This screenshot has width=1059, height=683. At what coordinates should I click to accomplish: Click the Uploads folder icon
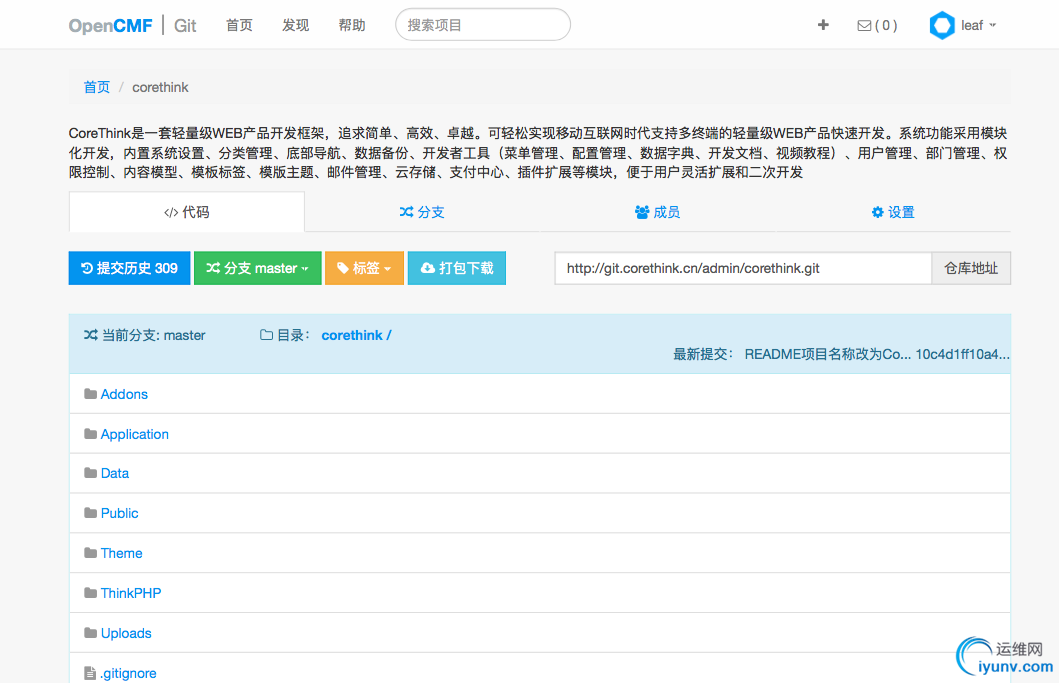(91, 633)
